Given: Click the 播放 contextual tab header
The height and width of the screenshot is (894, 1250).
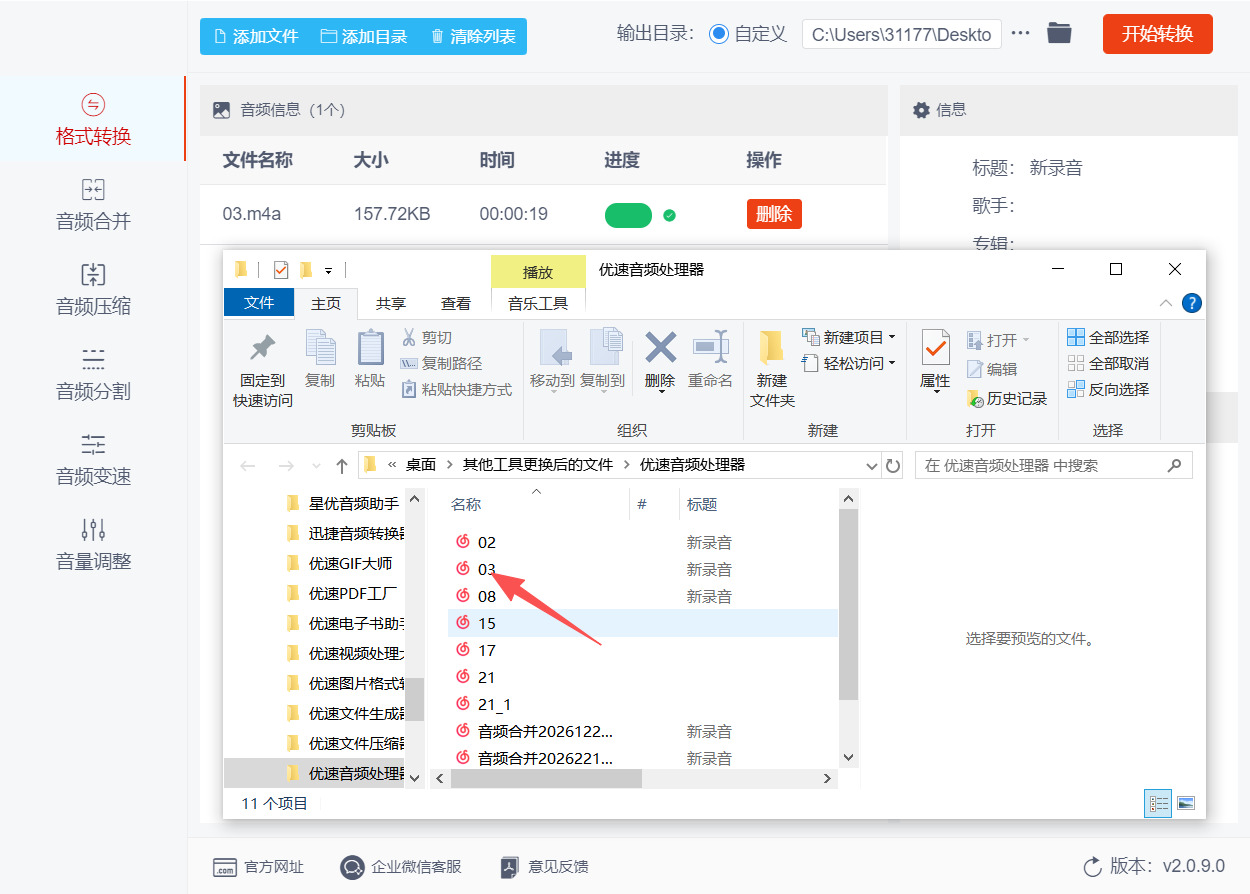Looking at the screenshot, I should point(538,272).
